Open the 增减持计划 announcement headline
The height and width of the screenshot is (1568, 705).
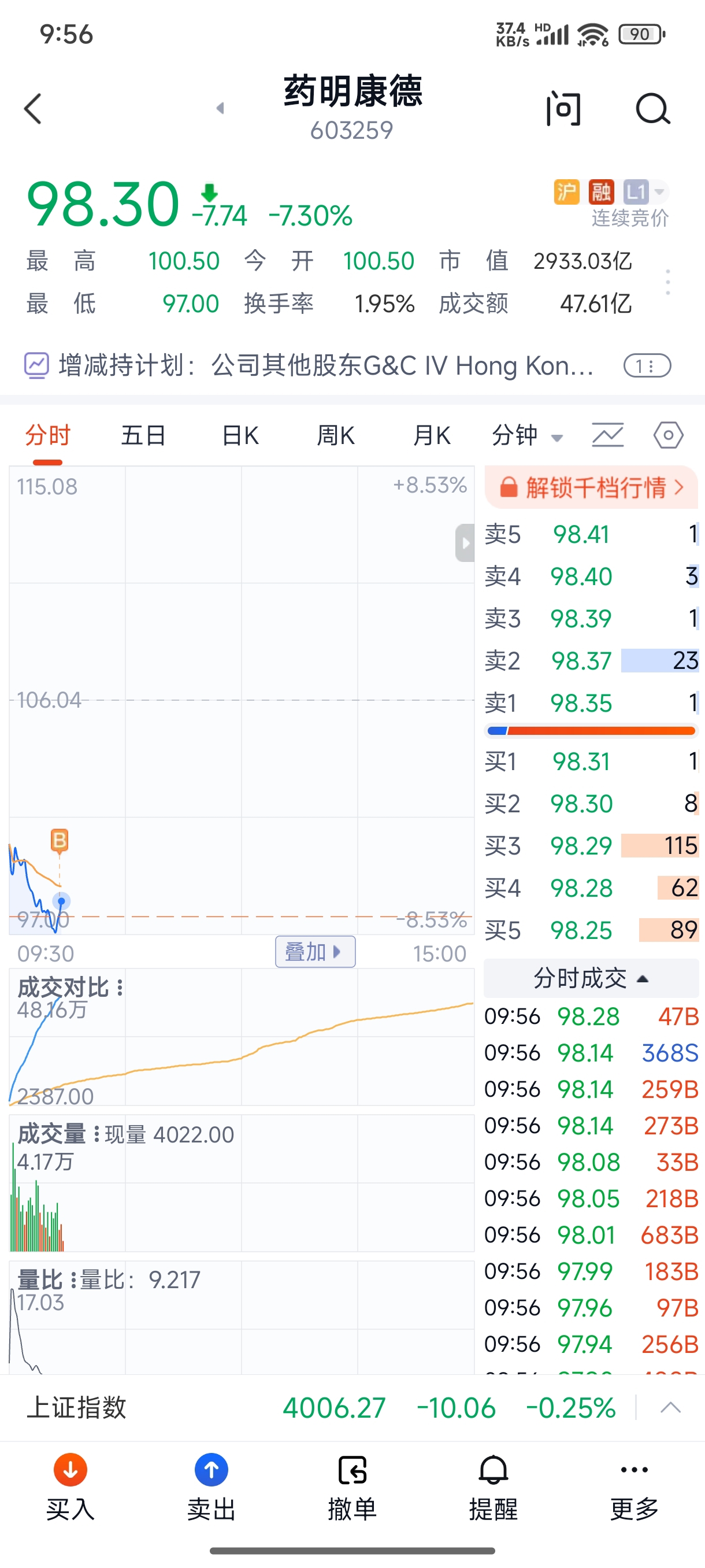pos(325,366)
